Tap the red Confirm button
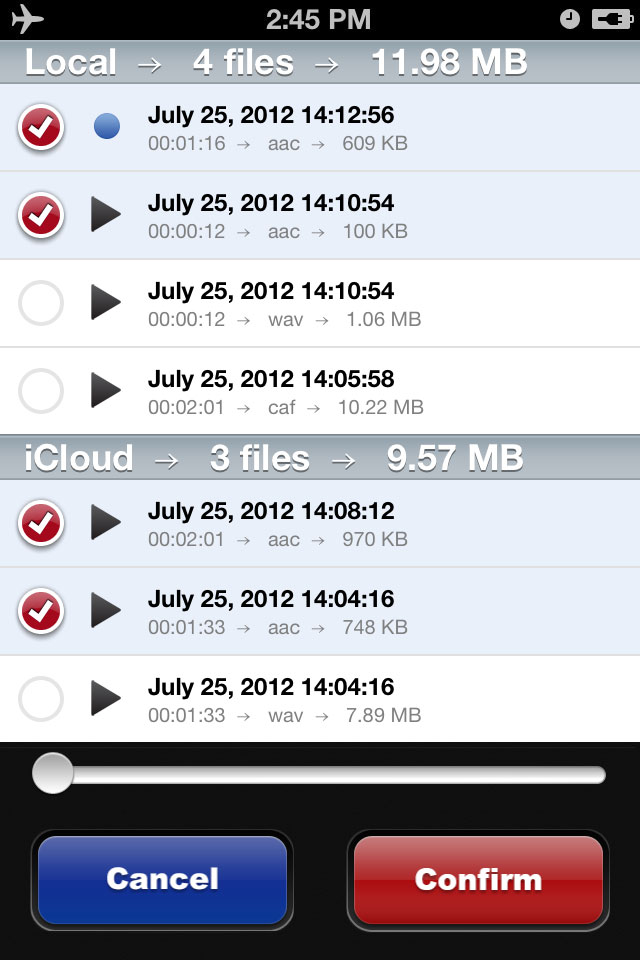 478,880
